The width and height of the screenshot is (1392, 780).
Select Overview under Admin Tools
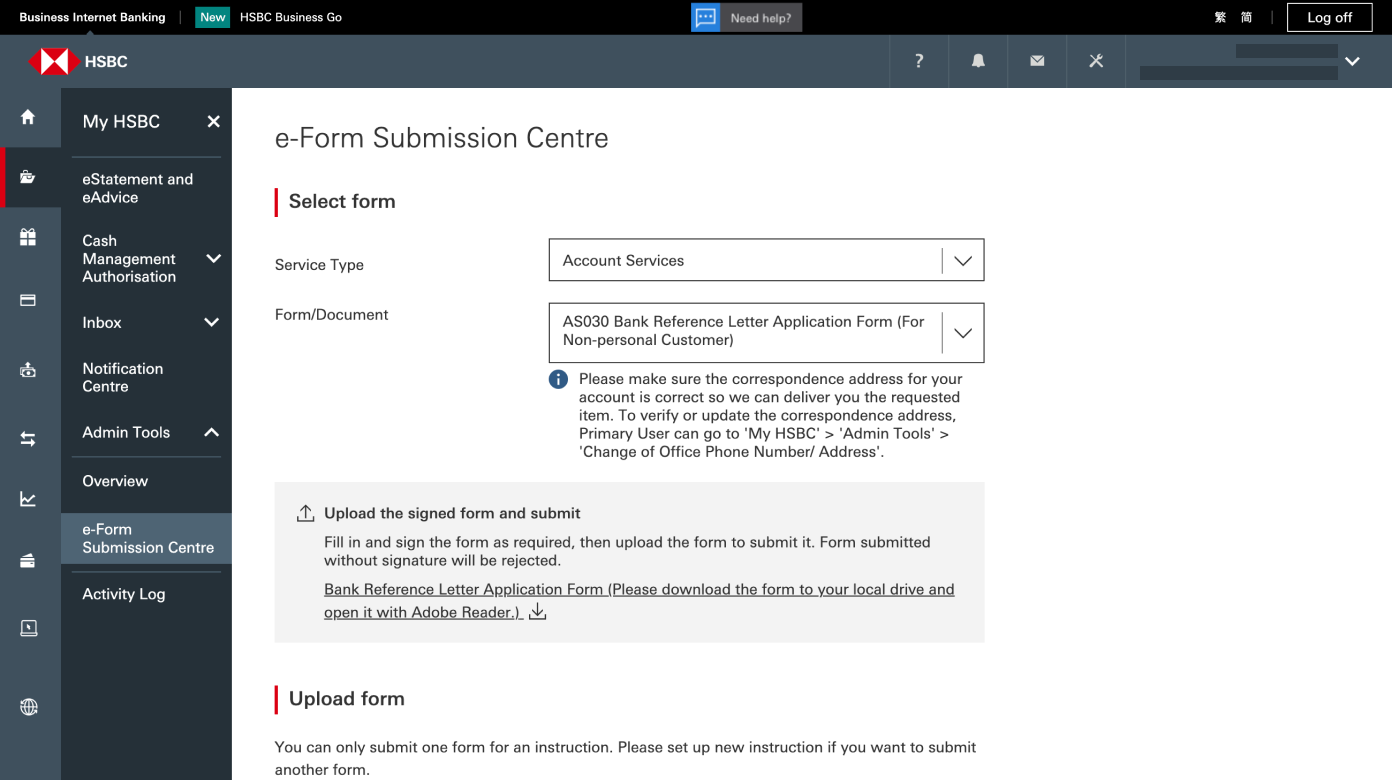point(115,480)
